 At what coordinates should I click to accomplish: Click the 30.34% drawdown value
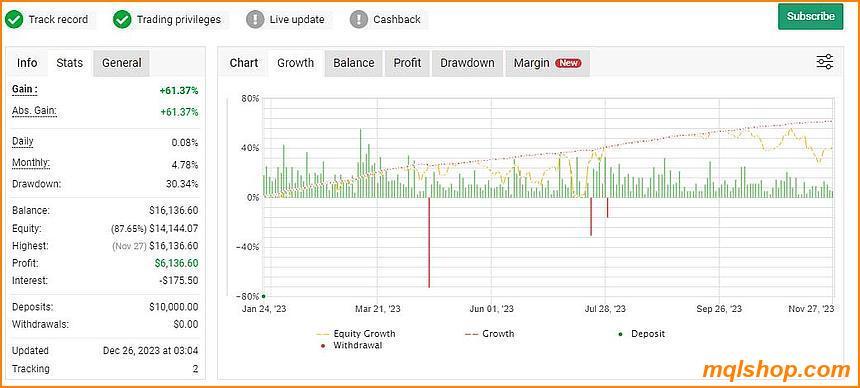(x=182, y=184)
